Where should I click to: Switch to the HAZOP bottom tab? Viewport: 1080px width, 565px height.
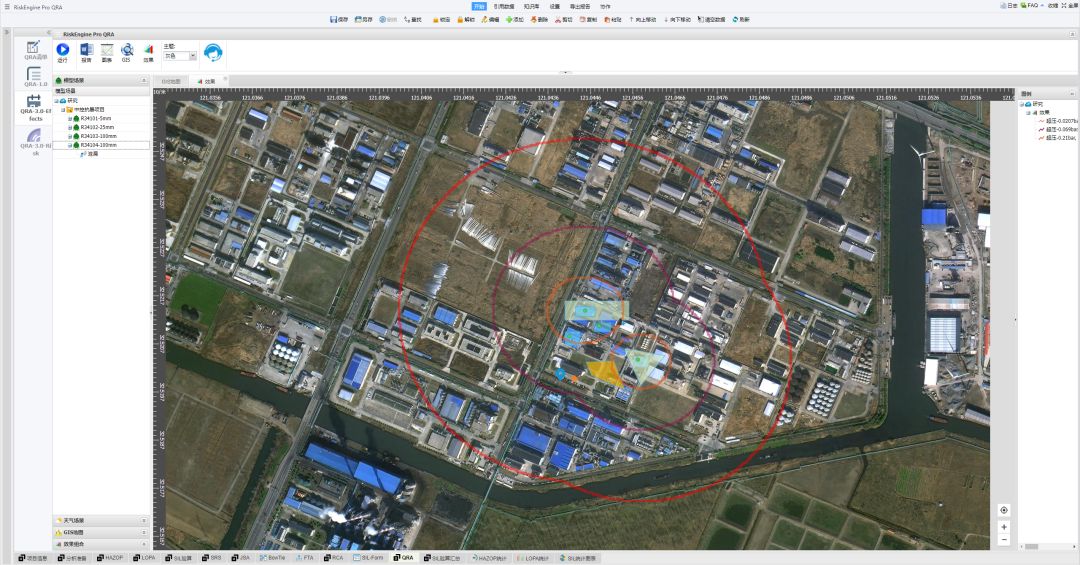[x=111, y=558]
